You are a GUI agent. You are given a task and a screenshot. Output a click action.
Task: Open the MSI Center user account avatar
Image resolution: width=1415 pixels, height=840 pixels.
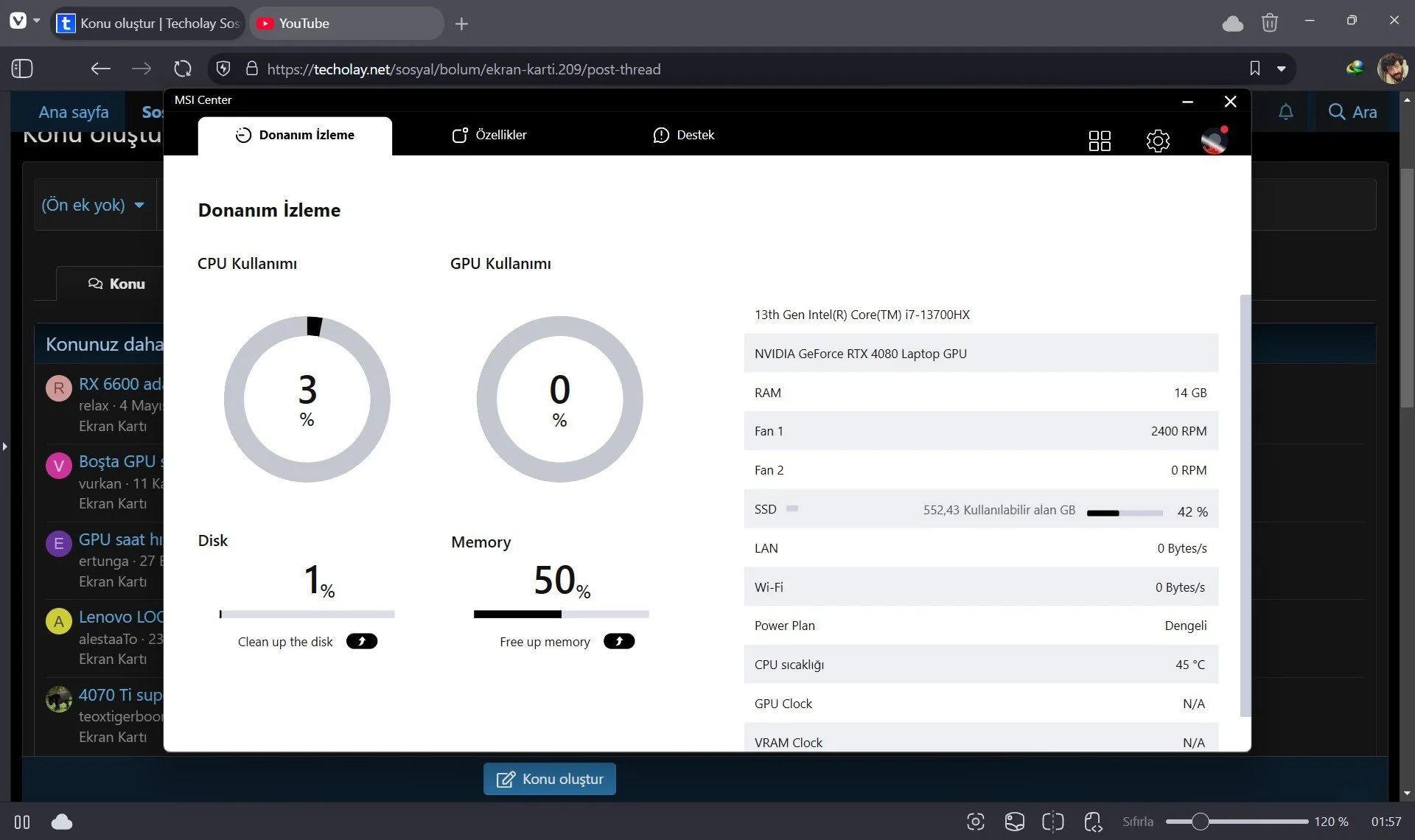click(1214, 140)
